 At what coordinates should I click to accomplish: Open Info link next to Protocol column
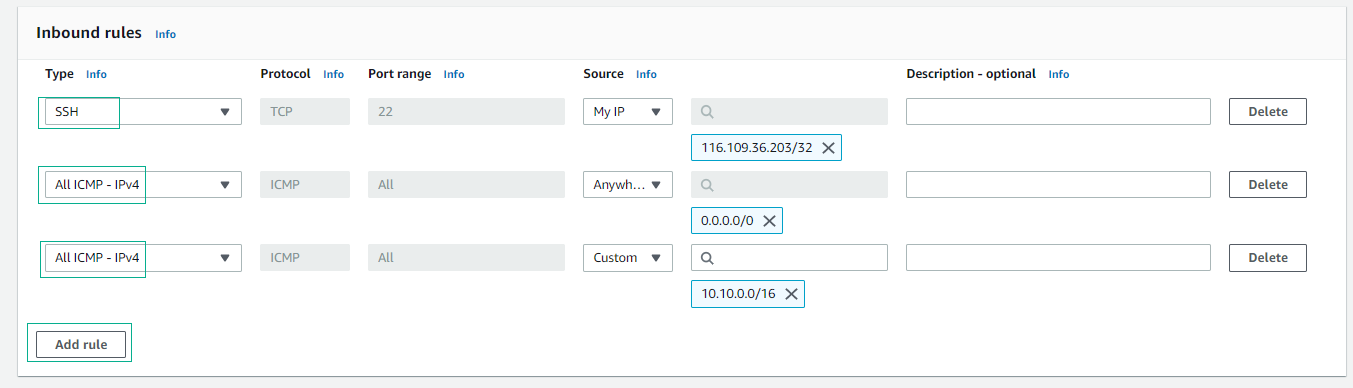[334, 74]
